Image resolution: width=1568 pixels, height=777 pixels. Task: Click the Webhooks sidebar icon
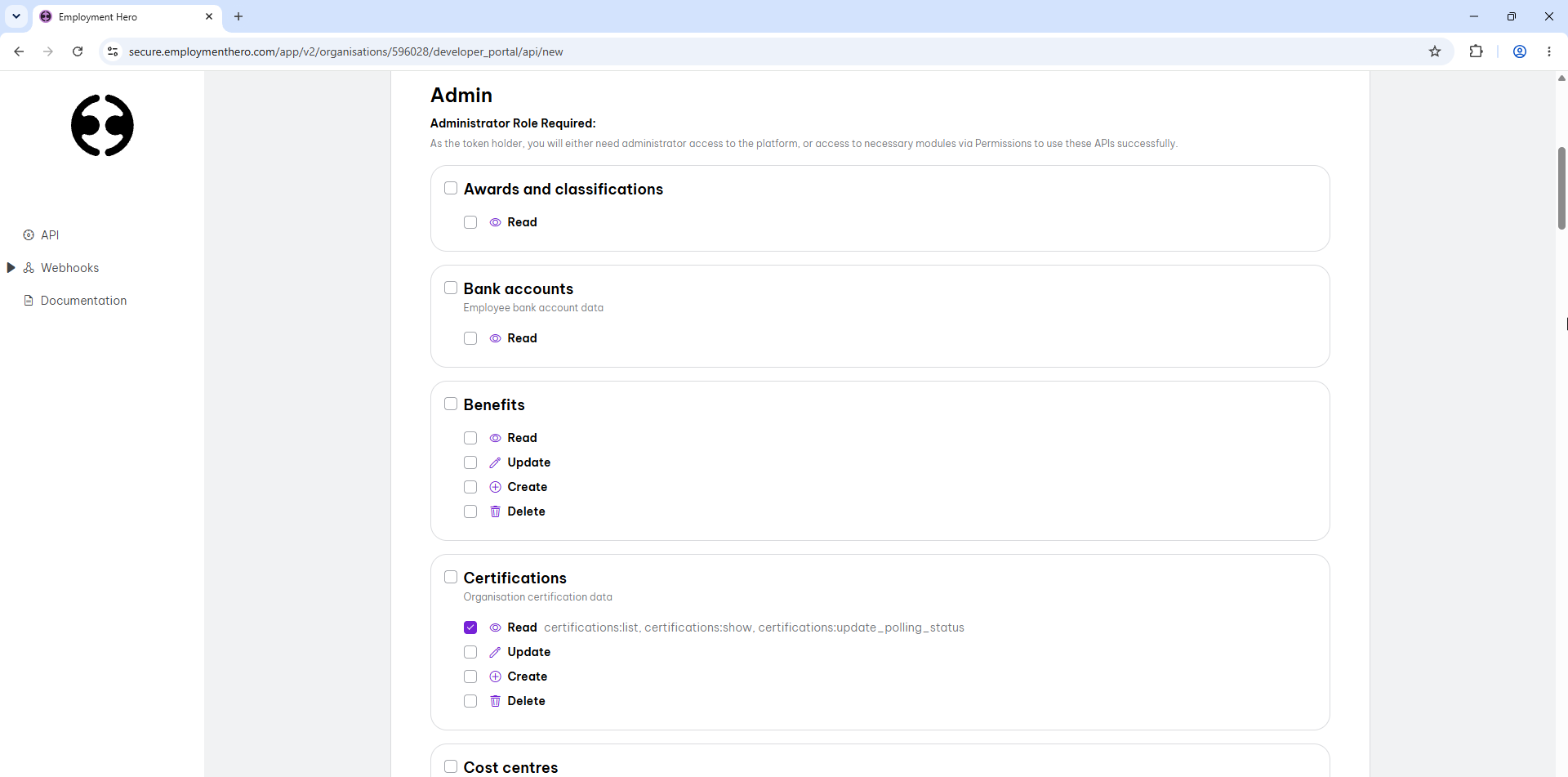coord(29,268)
